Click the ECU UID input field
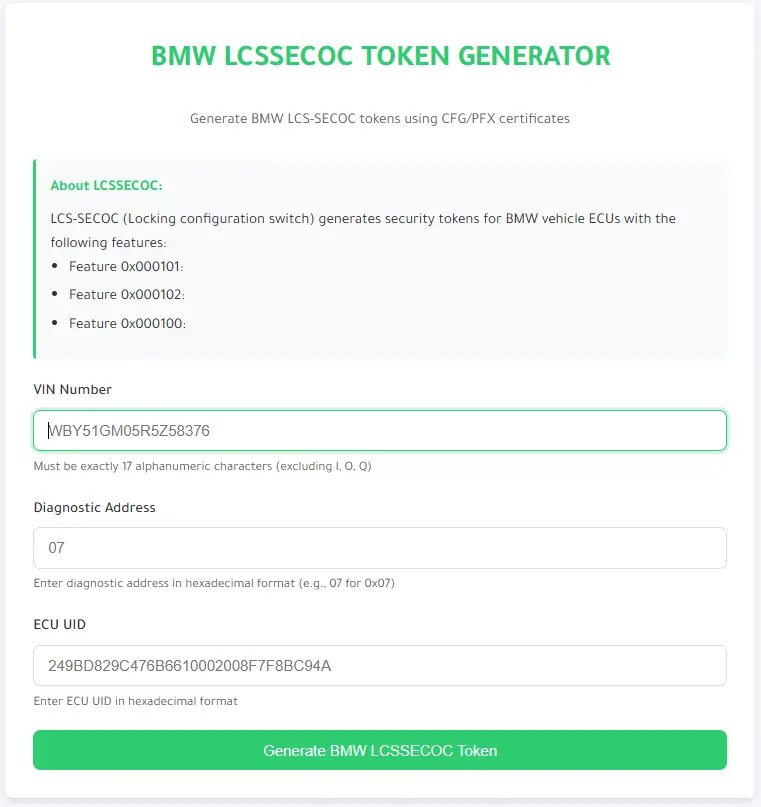The width and height of the screenshot is (761, 807). [380, 665]
